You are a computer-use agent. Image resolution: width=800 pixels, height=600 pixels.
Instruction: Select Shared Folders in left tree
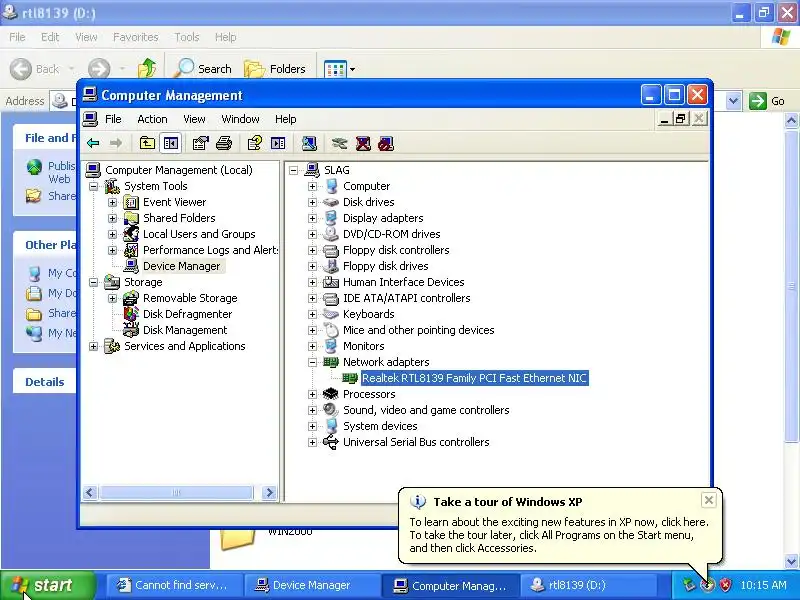coord(179,218)
